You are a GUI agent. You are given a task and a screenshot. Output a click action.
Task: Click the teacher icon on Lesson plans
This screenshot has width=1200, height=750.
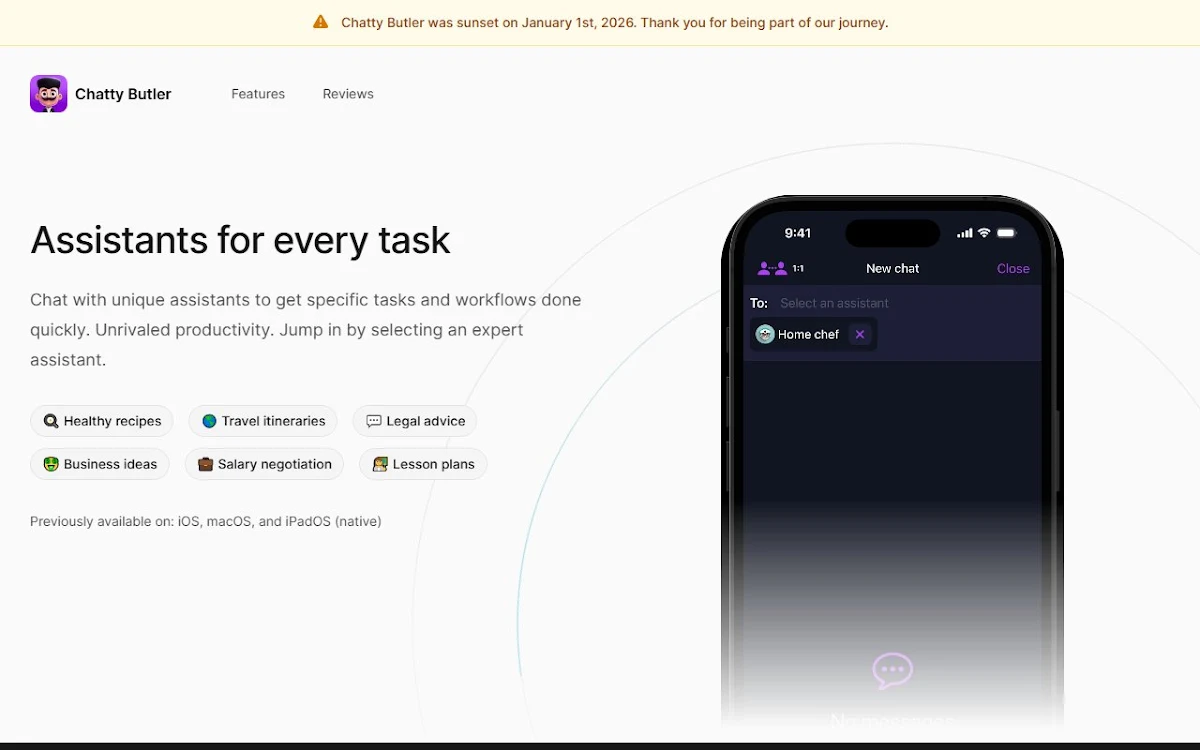(x=380, y=464)
